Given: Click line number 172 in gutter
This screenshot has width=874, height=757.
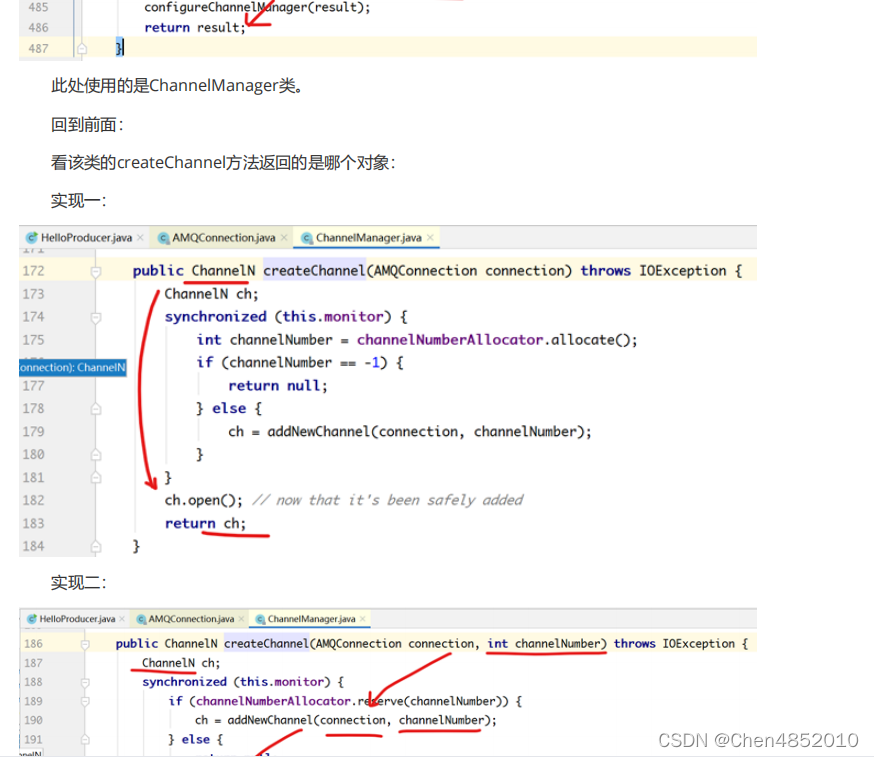Looking at the screenshot, I should pyautogui.click(x=33, y=271).
